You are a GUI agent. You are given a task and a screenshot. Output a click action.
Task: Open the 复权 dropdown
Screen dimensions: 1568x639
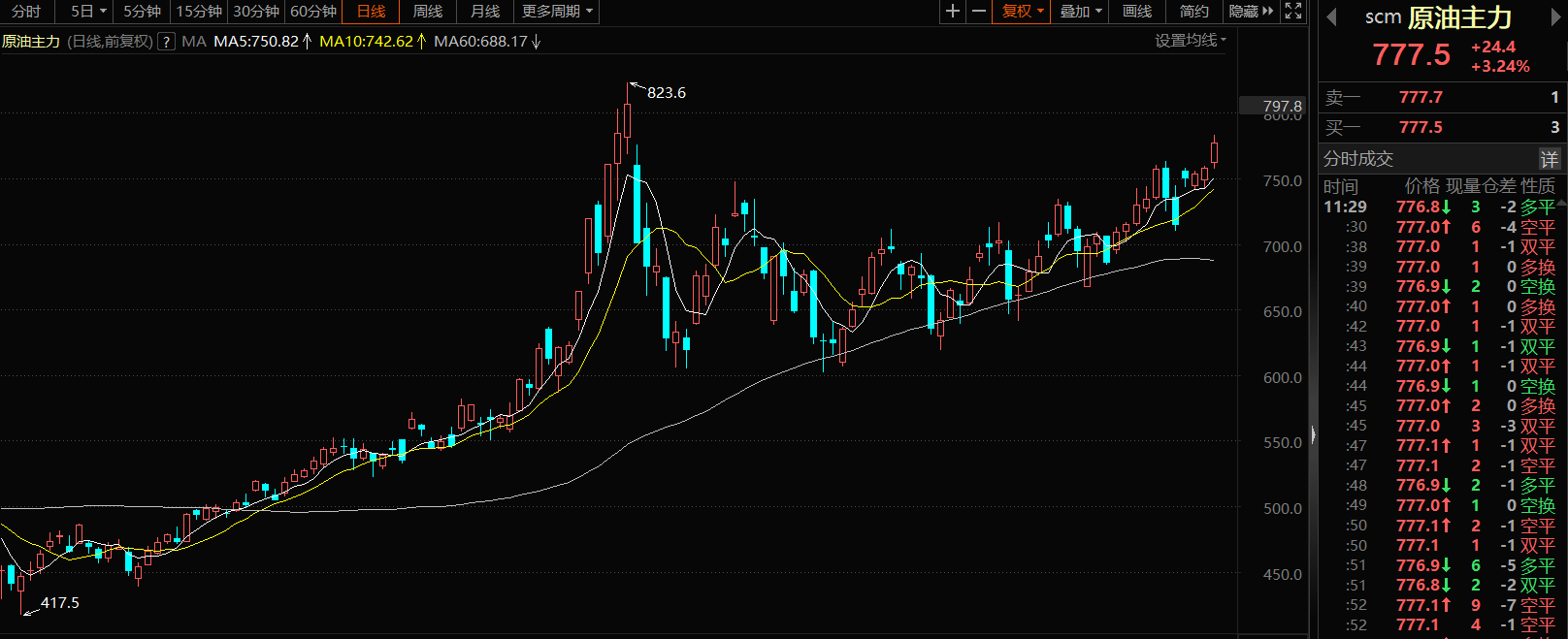[x=1022, y=12]
